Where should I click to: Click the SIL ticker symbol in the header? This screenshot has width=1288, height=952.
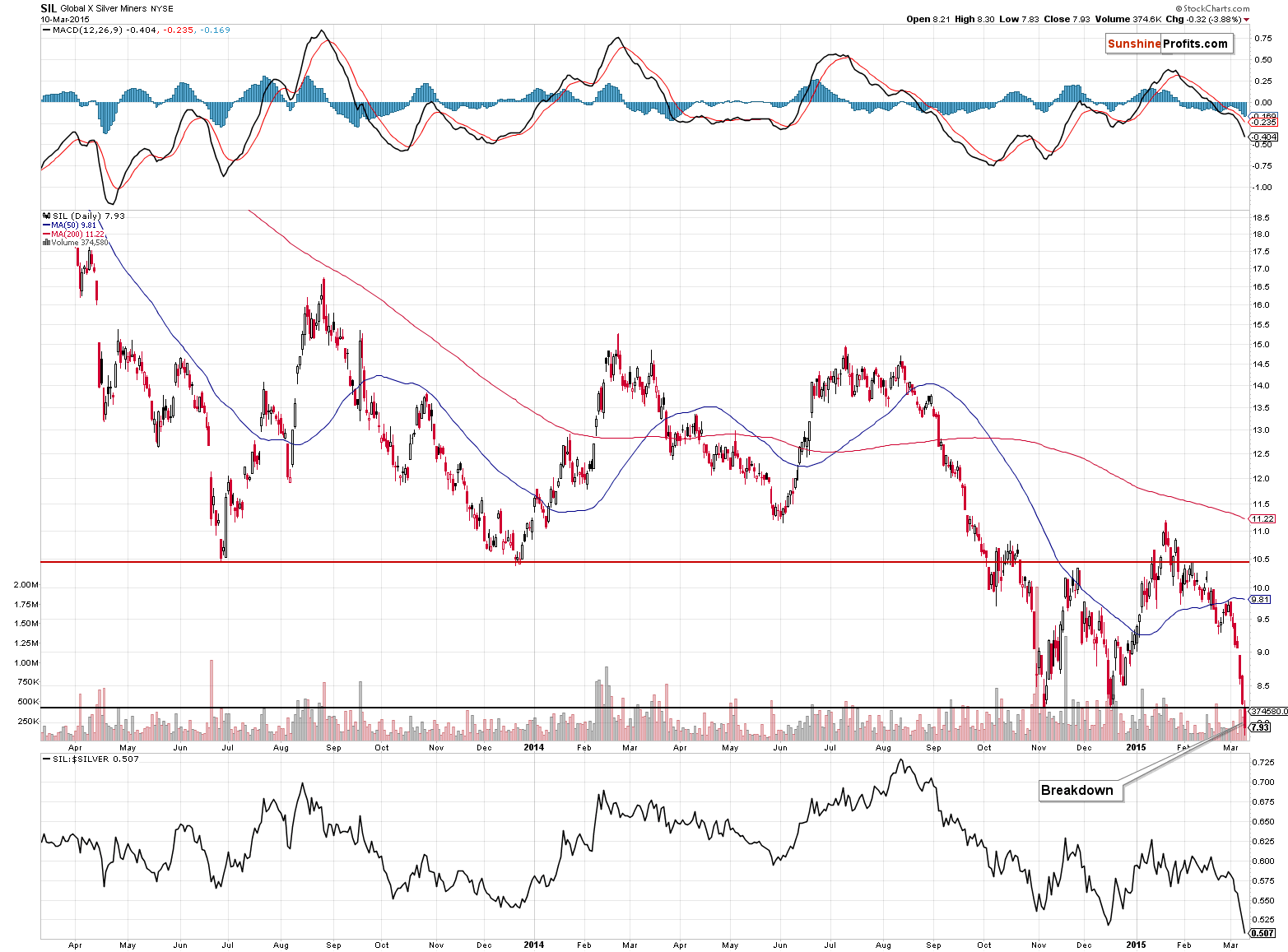(49, 8)
